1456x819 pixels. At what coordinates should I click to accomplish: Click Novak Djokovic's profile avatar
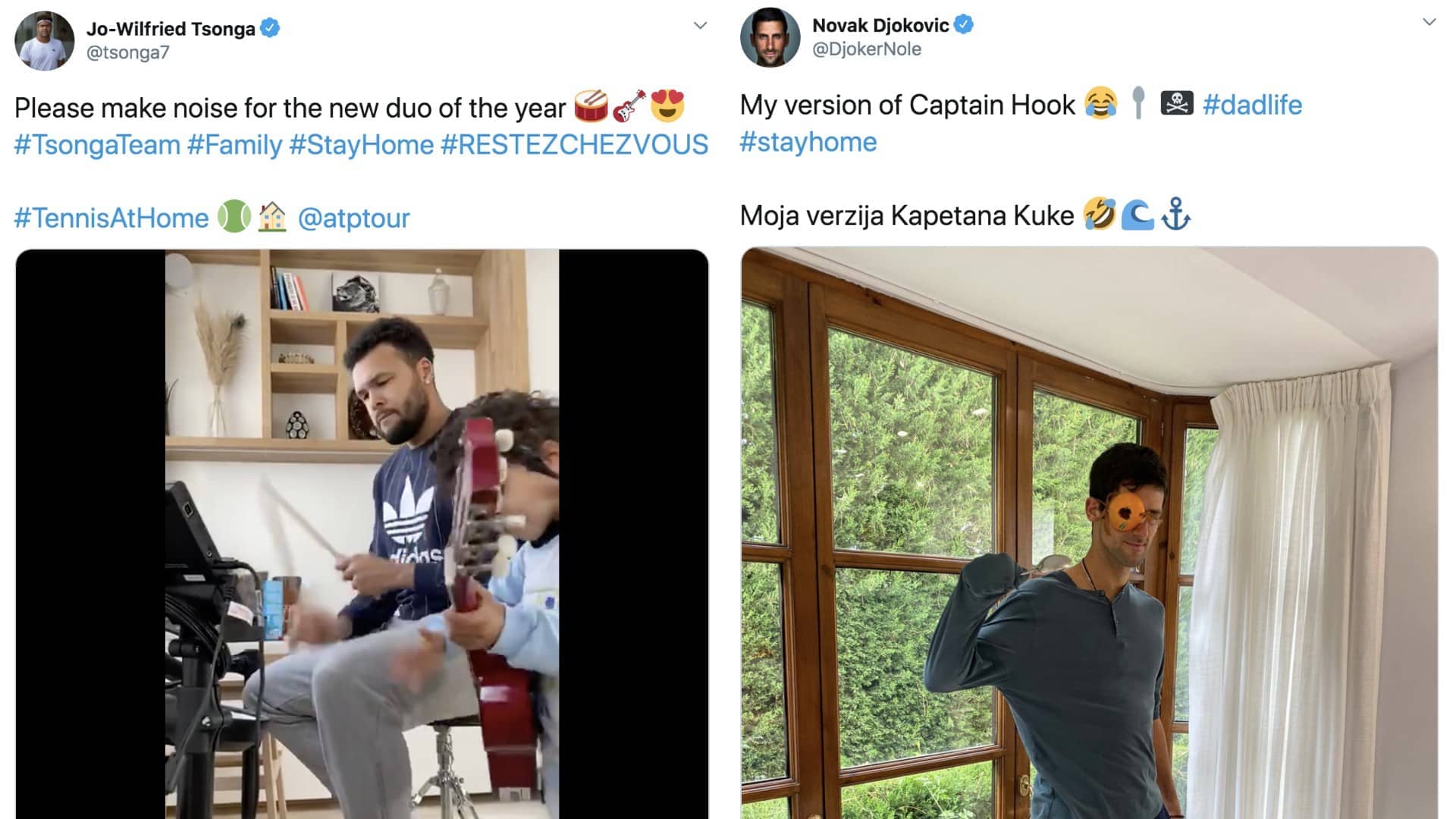(770, 38)
